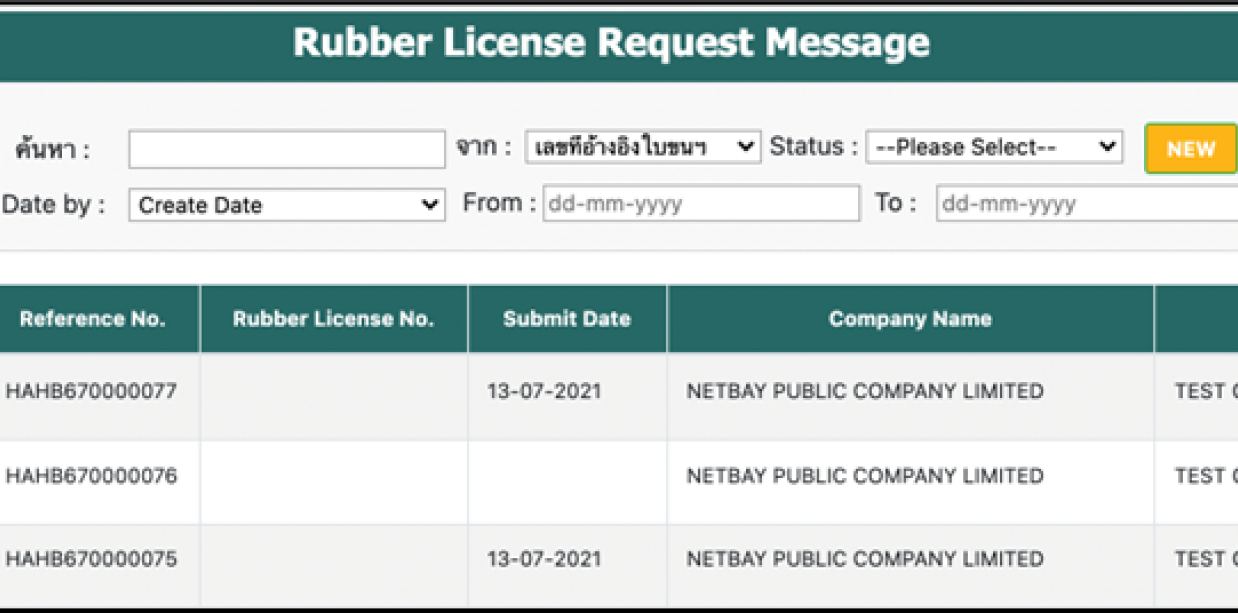Screen dimensions: 1238x613
Task: Select a status from --Please Select--
Action: (993, 146)
